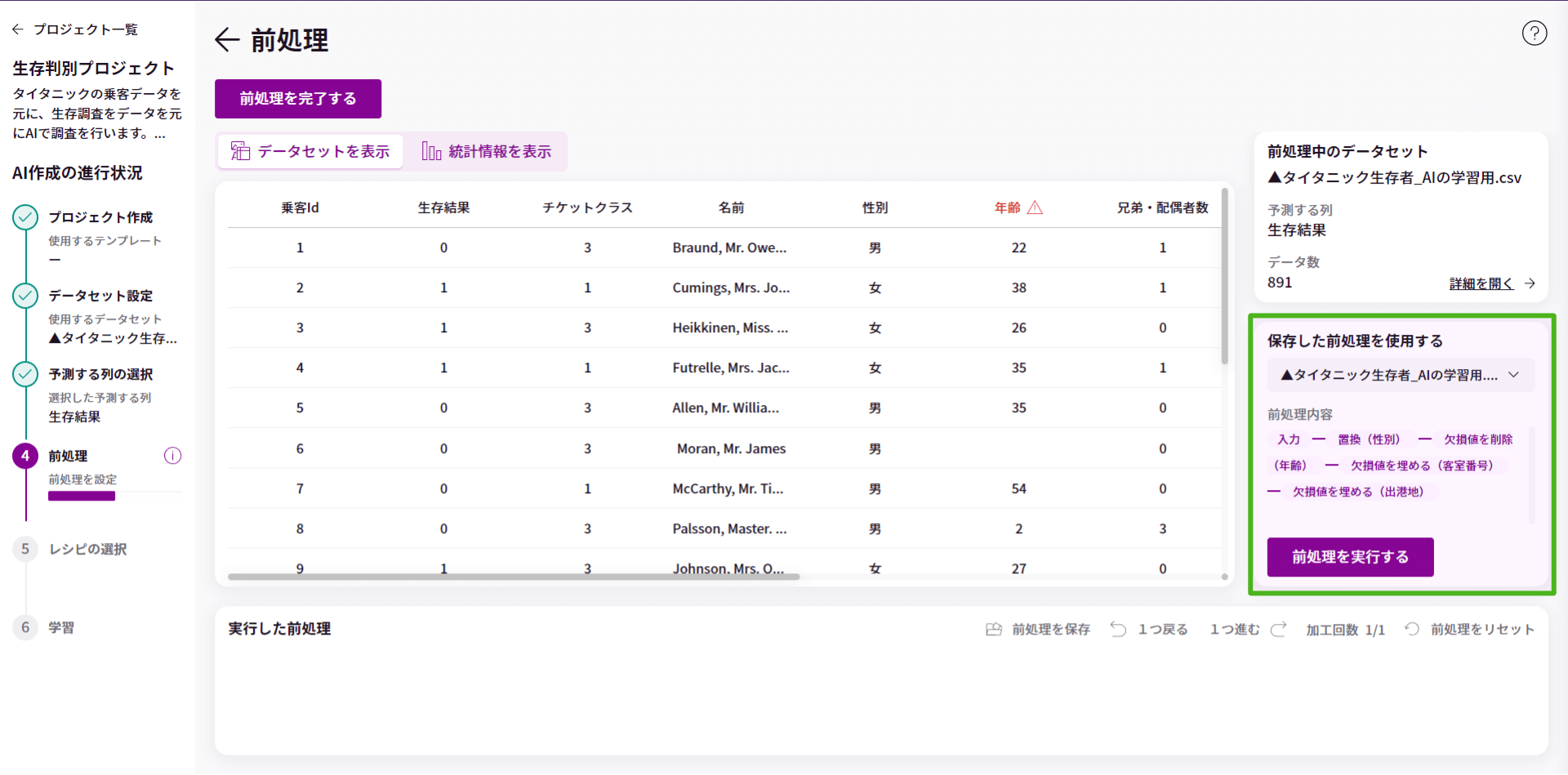This screenshot has width=1568, height=775.
Task: Click the 予測する列の選択 completed check icon
Action: (x=25, y=374)
